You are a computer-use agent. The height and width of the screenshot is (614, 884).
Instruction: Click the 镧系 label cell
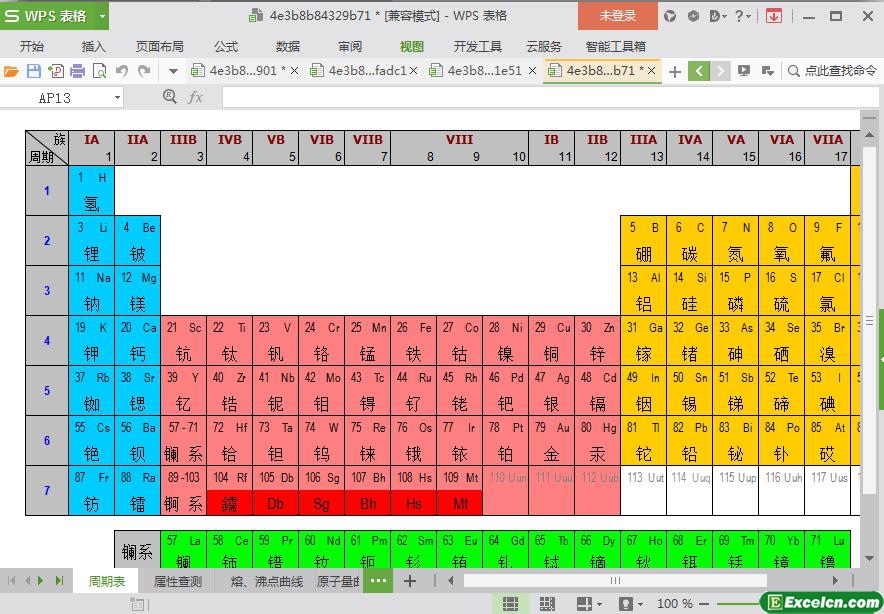click(x=138, y=549)
